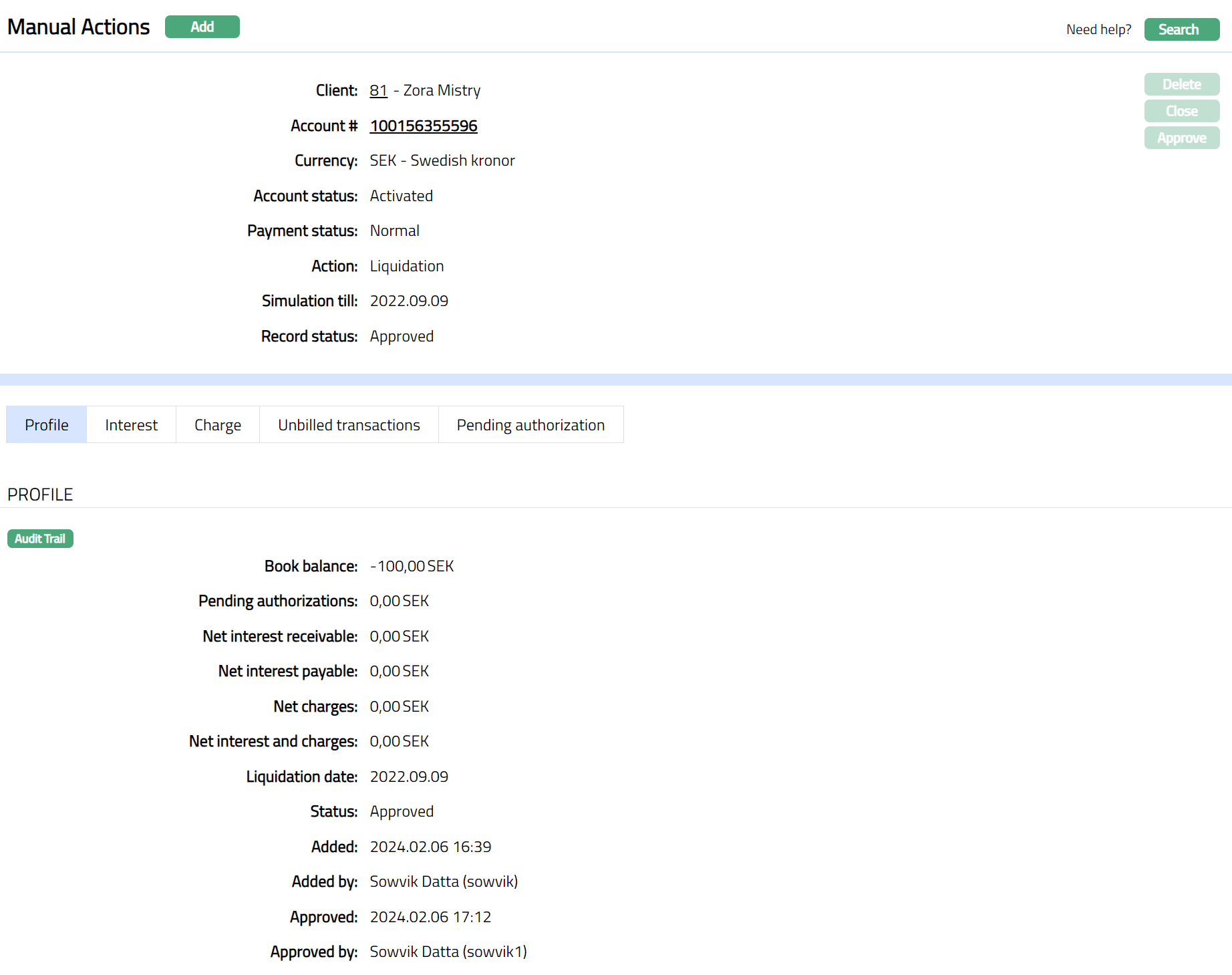Click the Simulation till date value
Viewport: 1232px width, 975px height.
[x=409, y=301]
